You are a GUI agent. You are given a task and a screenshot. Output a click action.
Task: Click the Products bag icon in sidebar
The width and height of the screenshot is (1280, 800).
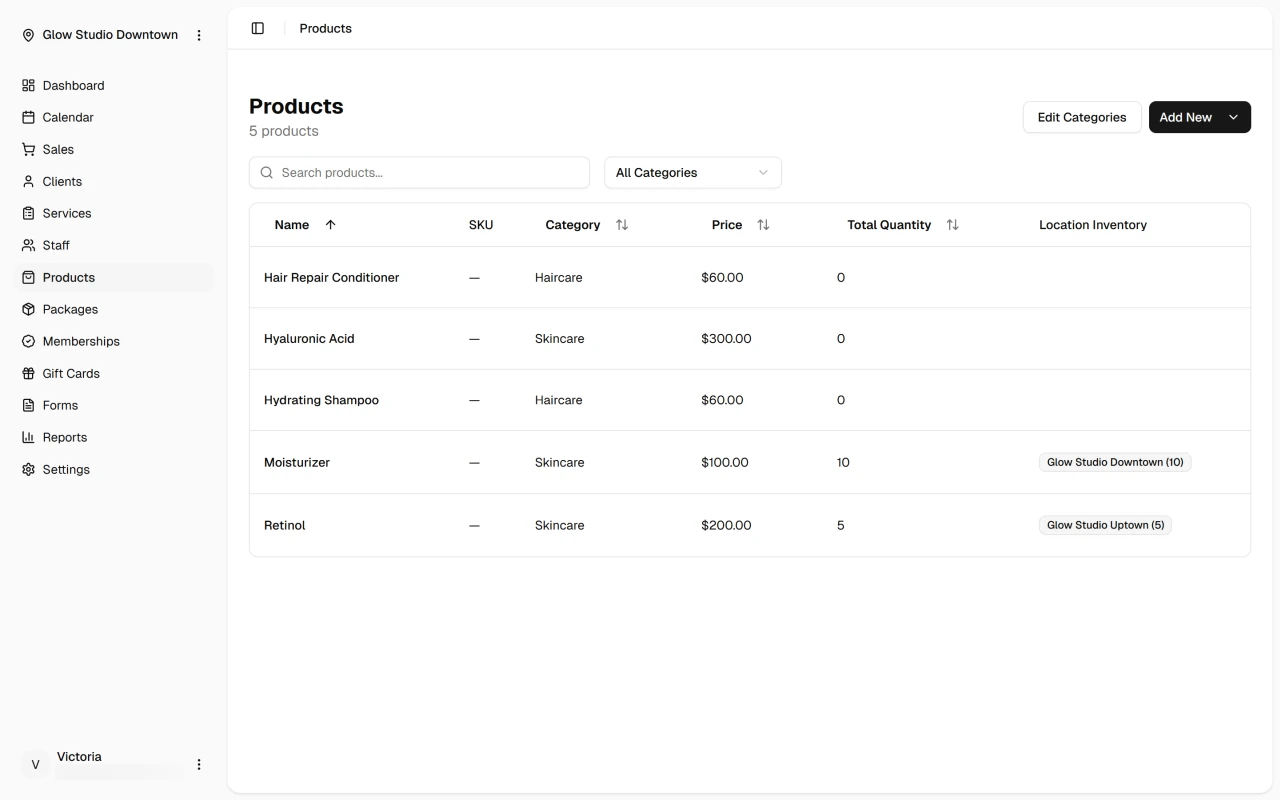click(28, 278)
